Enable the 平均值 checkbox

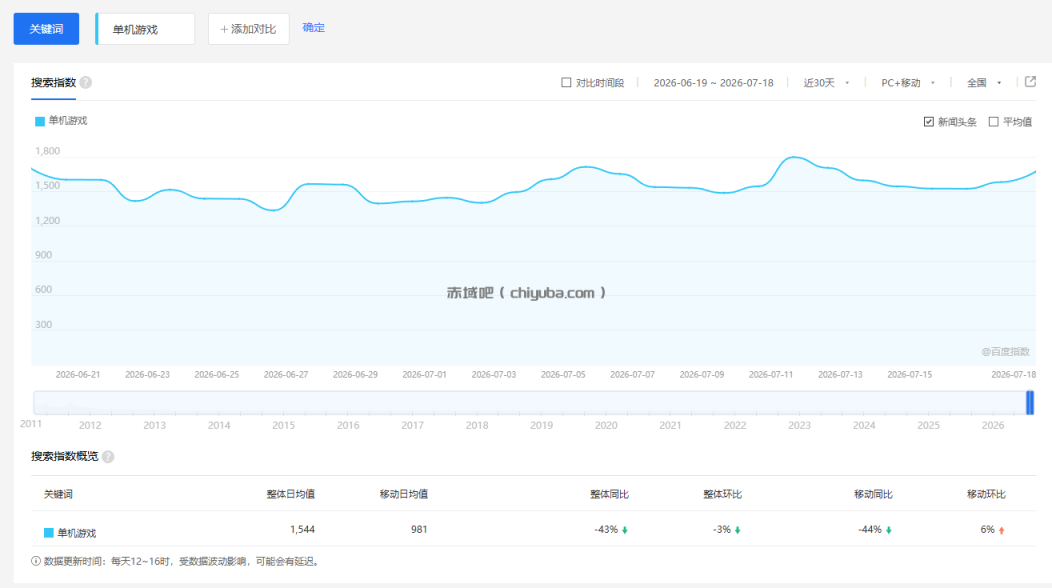[994, 121]
